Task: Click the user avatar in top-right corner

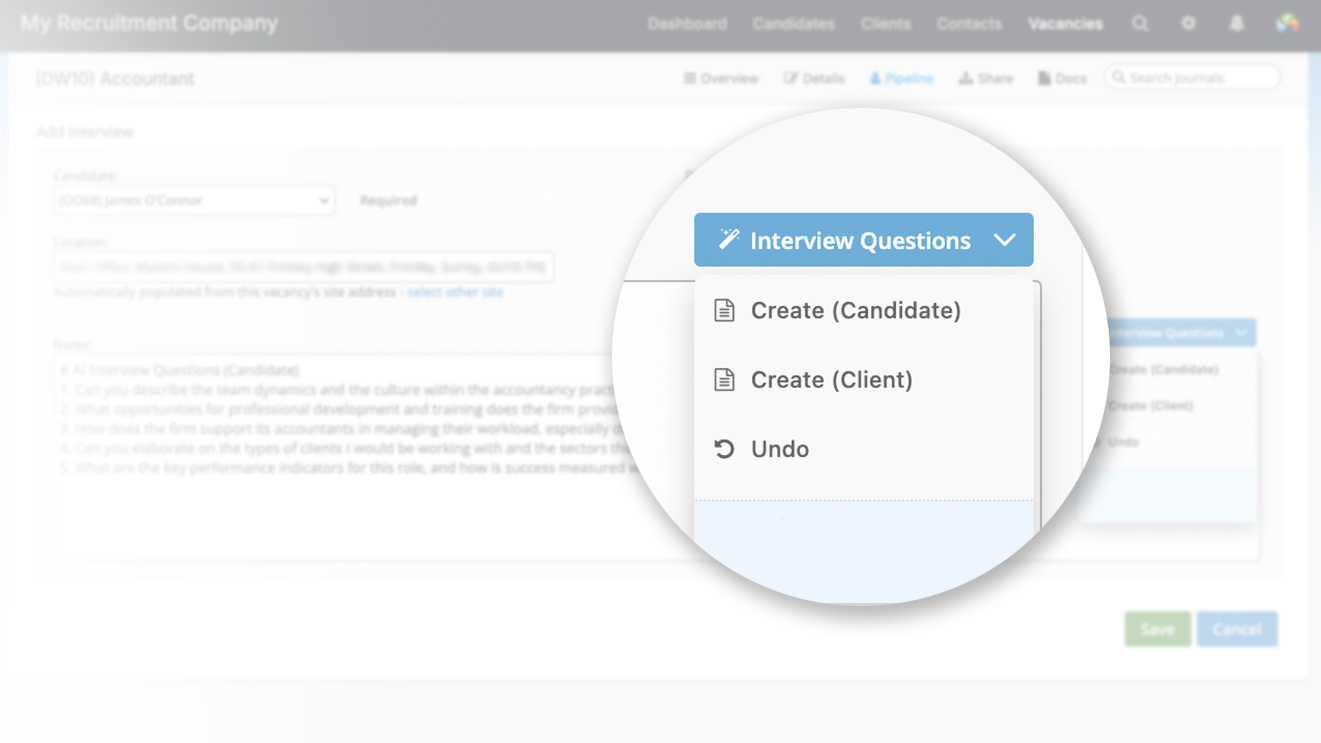Action: click(1288, 22)
